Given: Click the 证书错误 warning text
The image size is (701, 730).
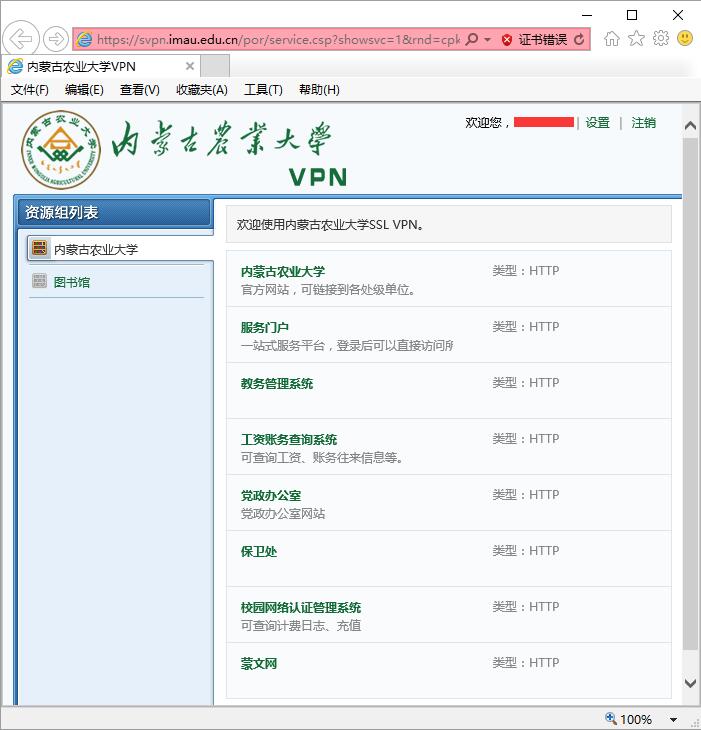Looking at the screenshot, I should point(543,40).
